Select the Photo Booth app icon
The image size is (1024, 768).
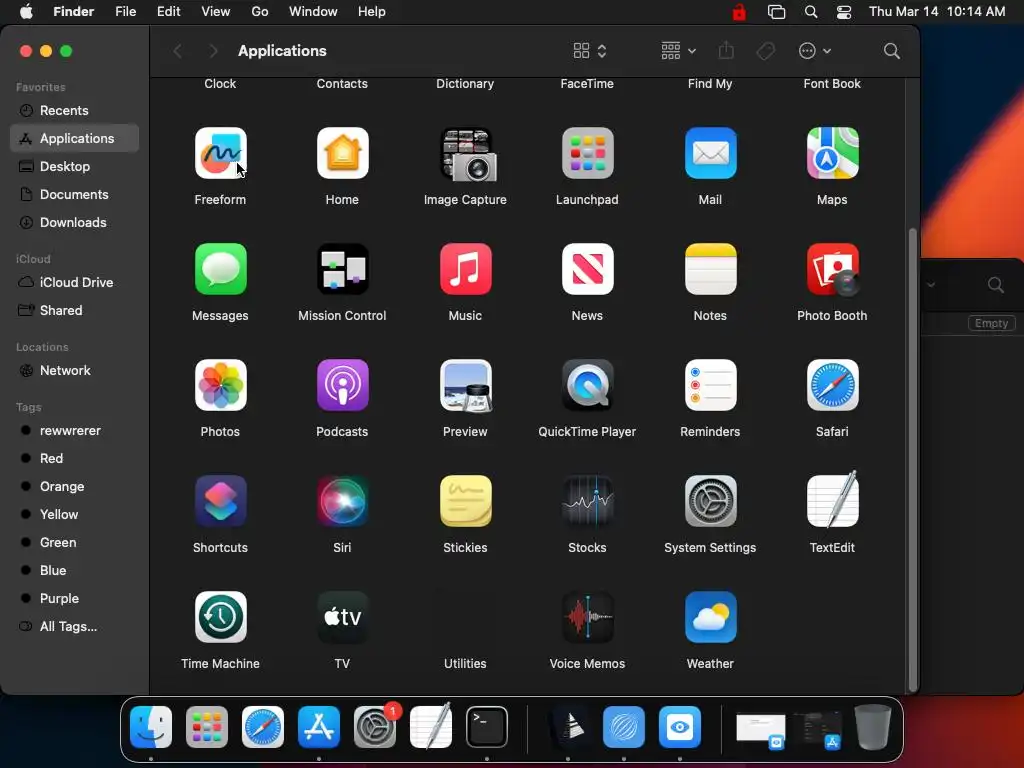832,268
